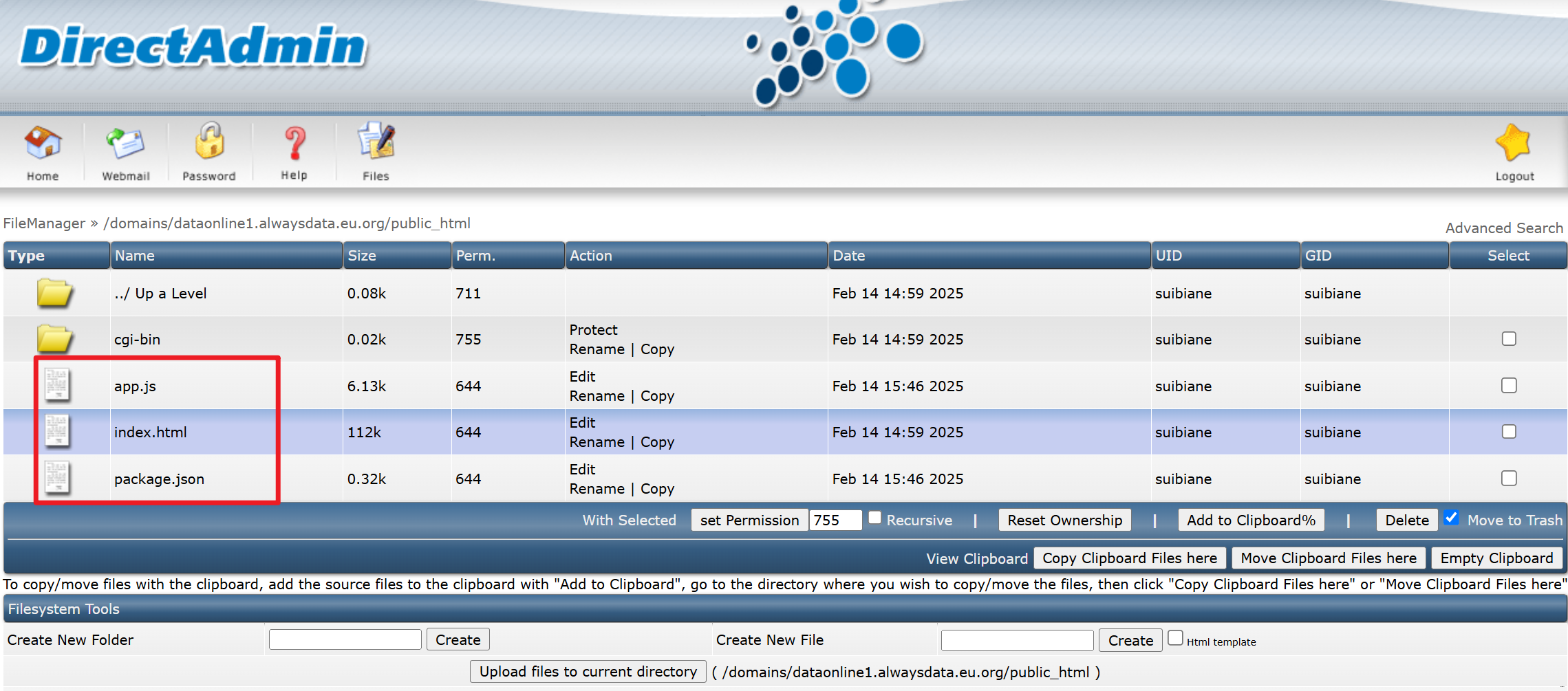This screenshot has height=691, width=1568.
Task: Open the cgi-bin folder icon
Action: [x=55, y=339]
